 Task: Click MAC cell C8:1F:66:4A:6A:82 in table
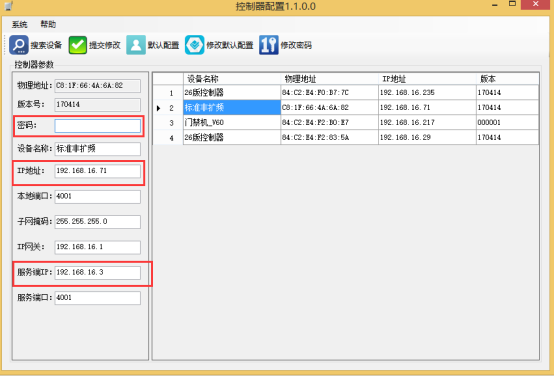point(330,107)
